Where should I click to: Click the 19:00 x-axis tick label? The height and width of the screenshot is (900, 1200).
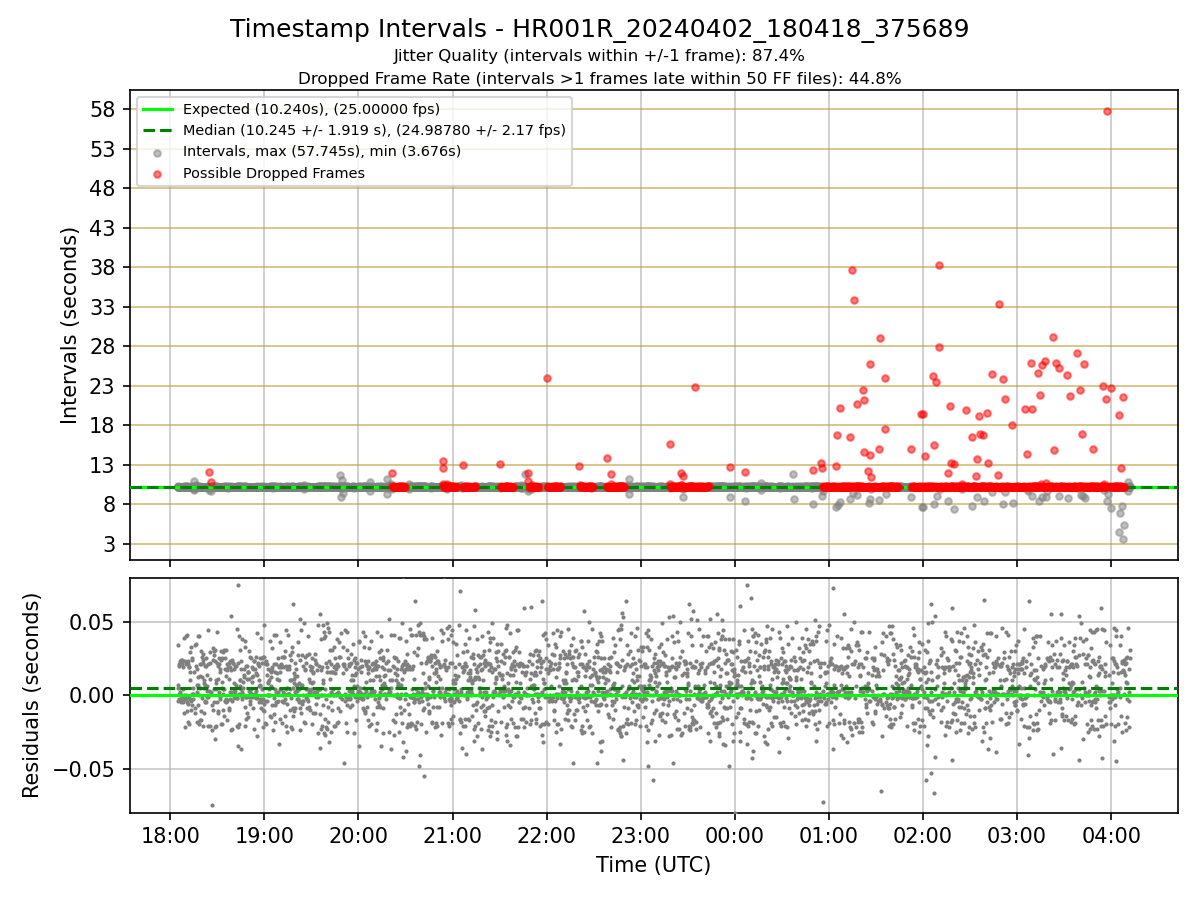pyautogui.click(x=264, y=834)
